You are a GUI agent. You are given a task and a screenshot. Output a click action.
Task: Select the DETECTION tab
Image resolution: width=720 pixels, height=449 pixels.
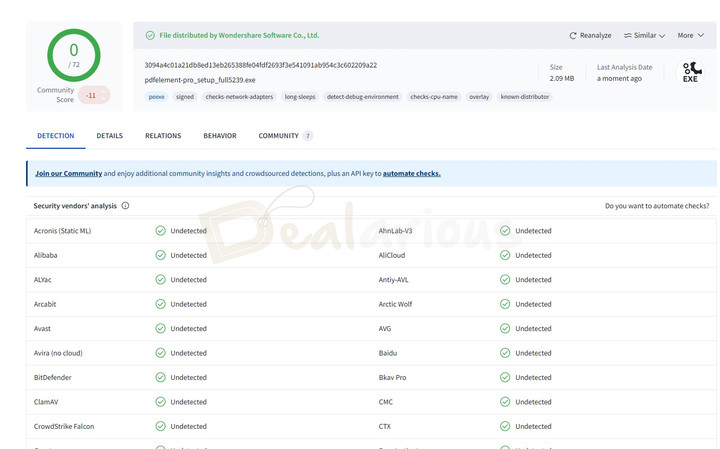[x=56, y=136]
